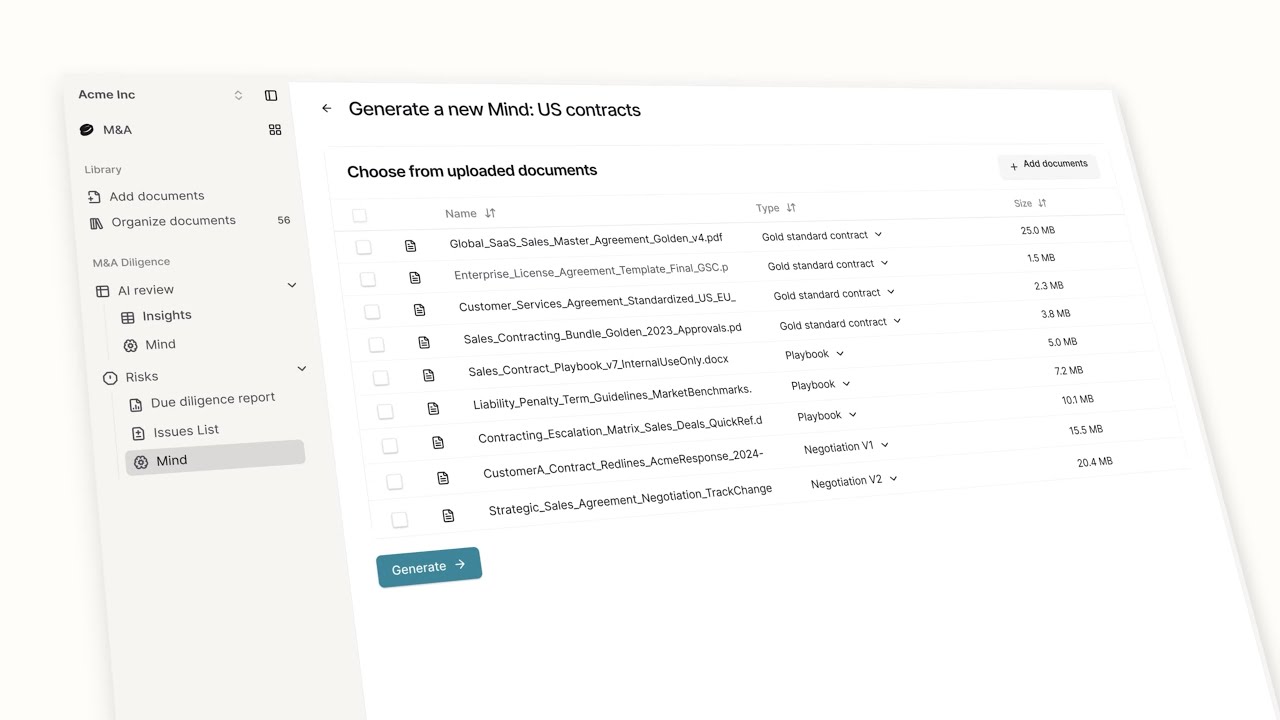This screenshot has width=1280, height=720.
Task: Open Insights in the sidebar
Action: [166, 316]
